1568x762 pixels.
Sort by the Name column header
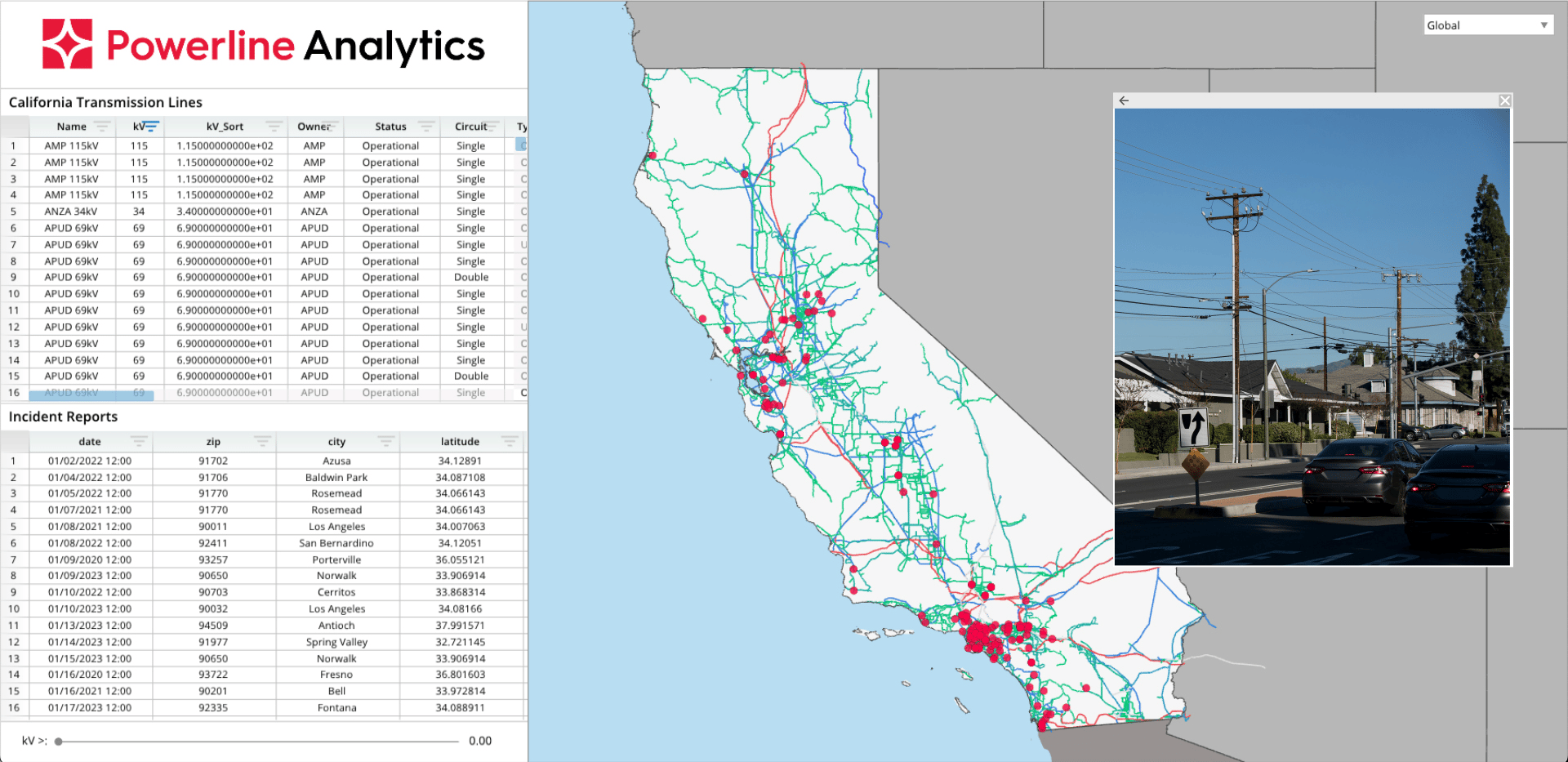pos(72,127)
